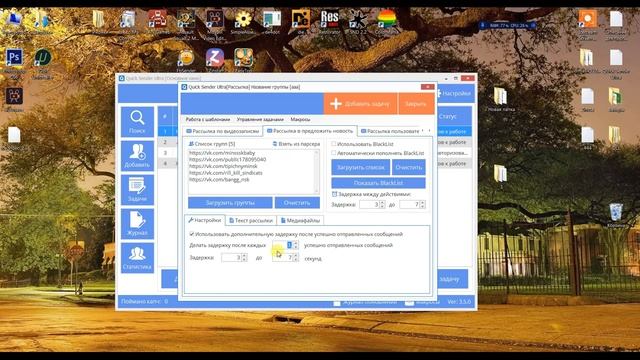640x360 pixels.
Task: Open Задачи in the main window sidebar
Action: (137, 190)
